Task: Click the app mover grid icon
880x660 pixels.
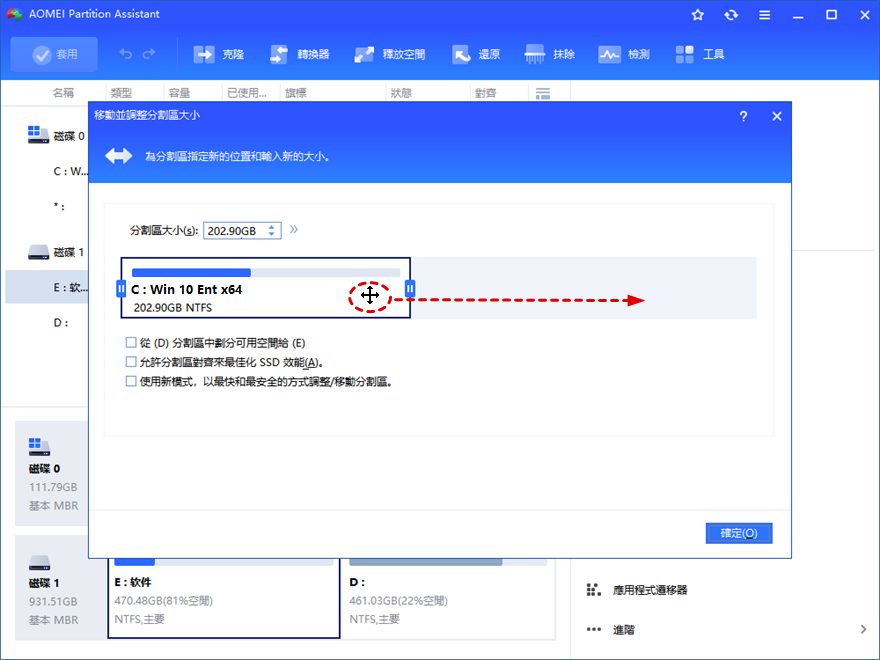Action: (594, 590)
